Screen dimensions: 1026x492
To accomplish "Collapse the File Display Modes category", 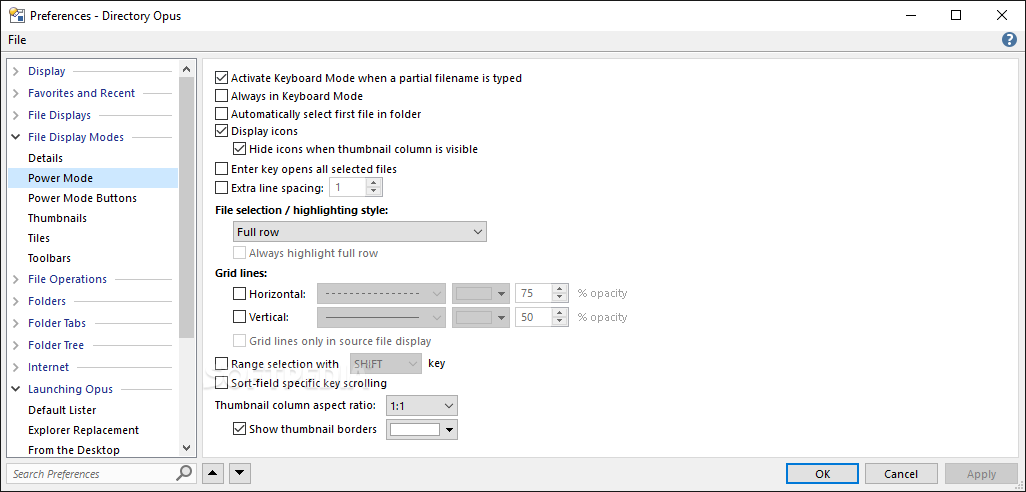I will [x=16, y=137].
